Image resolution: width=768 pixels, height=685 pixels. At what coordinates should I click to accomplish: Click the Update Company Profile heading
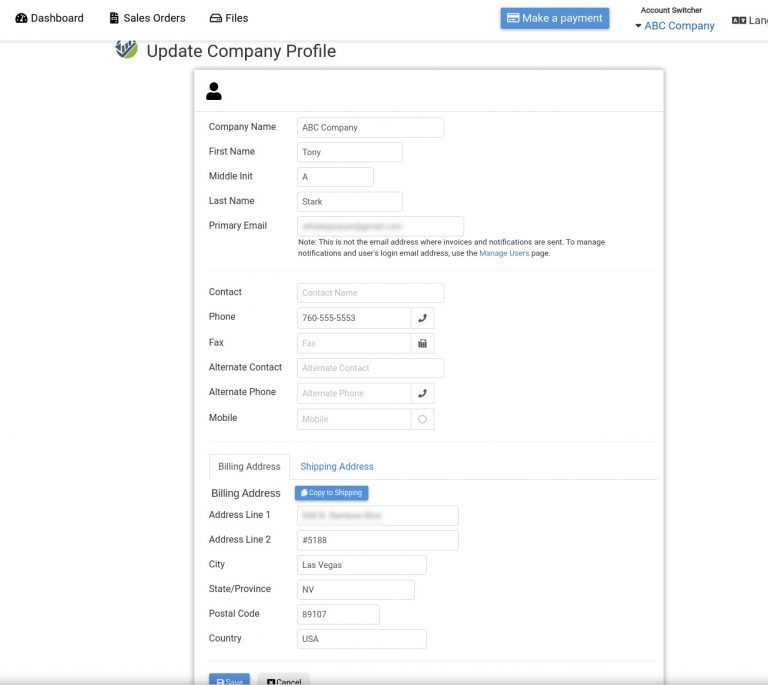coord(241,51)
